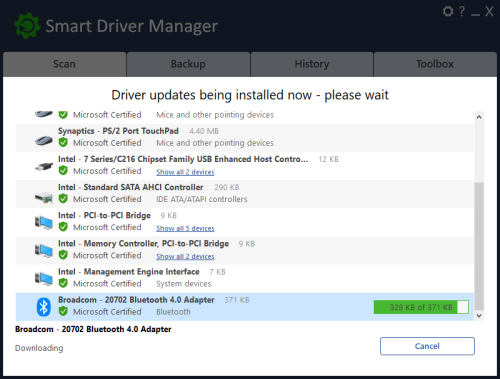Show all 5 devices for PCI-to-PCI Bridge
Image resolution: width=500 pixels, height=379 pixels.
(185, 228)
